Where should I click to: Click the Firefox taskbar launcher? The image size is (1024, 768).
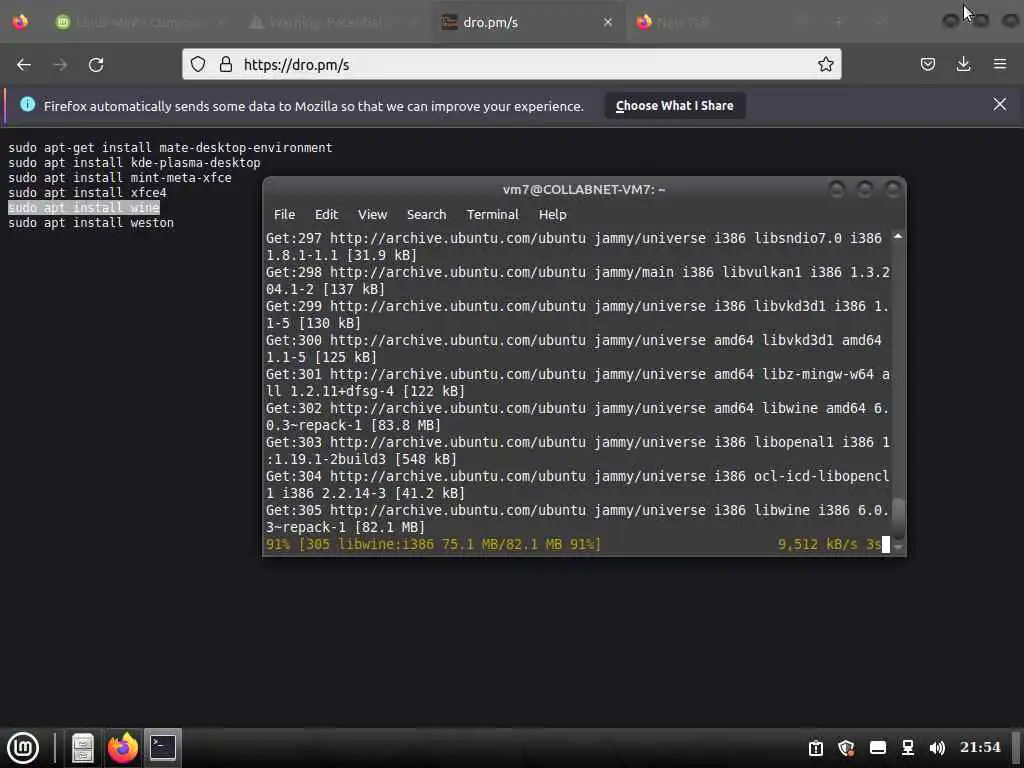point(123,748)
